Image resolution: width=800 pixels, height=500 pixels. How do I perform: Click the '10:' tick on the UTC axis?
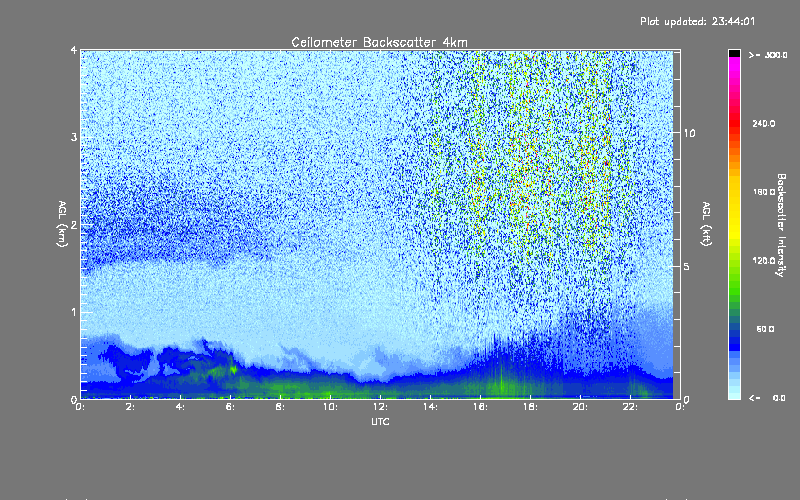[330, 407]
